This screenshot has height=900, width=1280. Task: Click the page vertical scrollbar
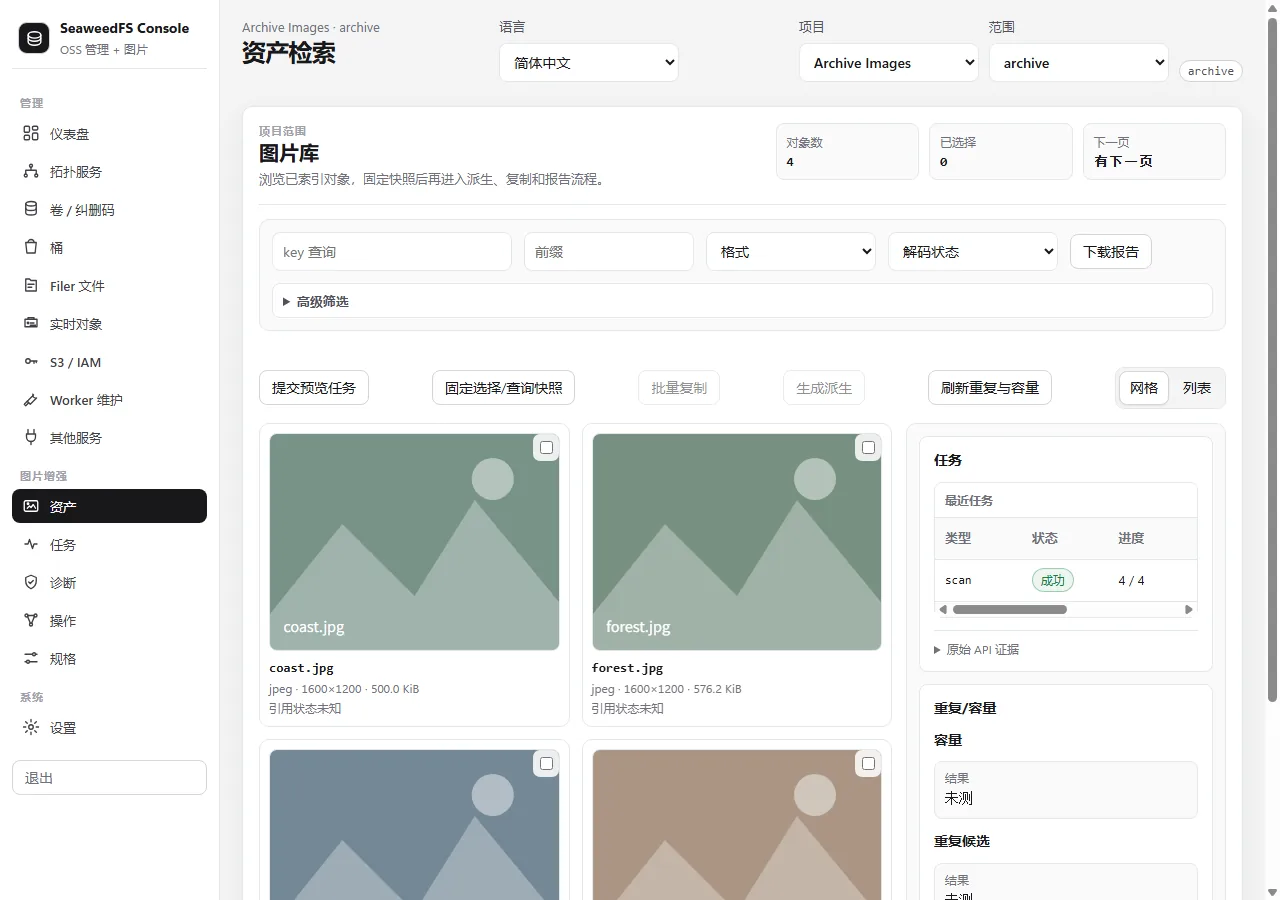point(1272,360)
